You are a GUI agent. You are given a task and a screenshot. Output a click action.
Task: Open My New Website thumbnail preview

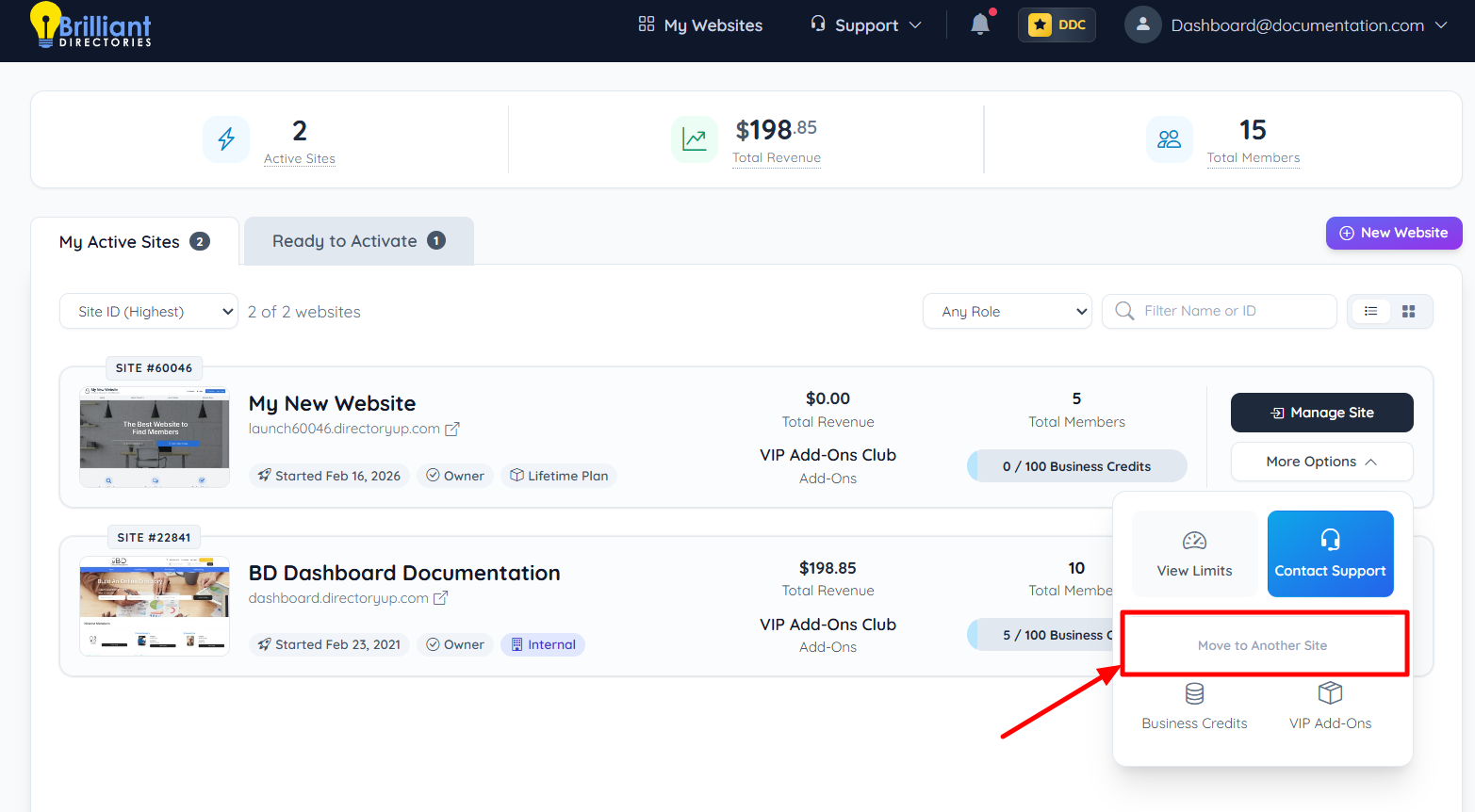155,436
